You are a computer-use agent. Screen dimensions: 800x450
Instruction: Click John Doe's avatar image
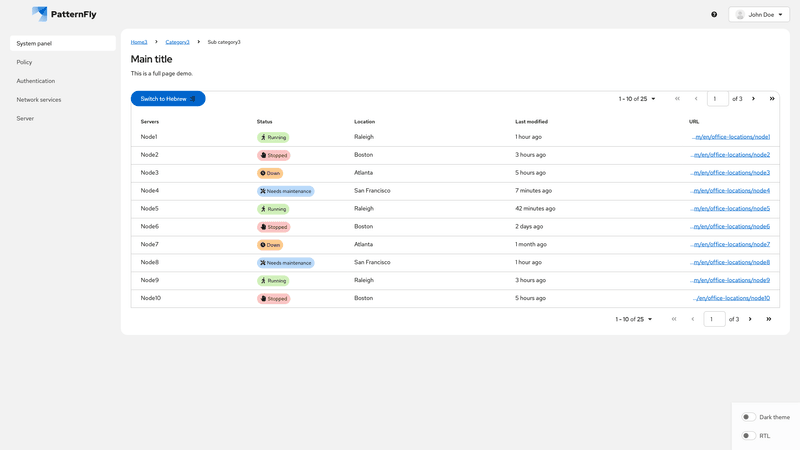[x=740, y=14]
